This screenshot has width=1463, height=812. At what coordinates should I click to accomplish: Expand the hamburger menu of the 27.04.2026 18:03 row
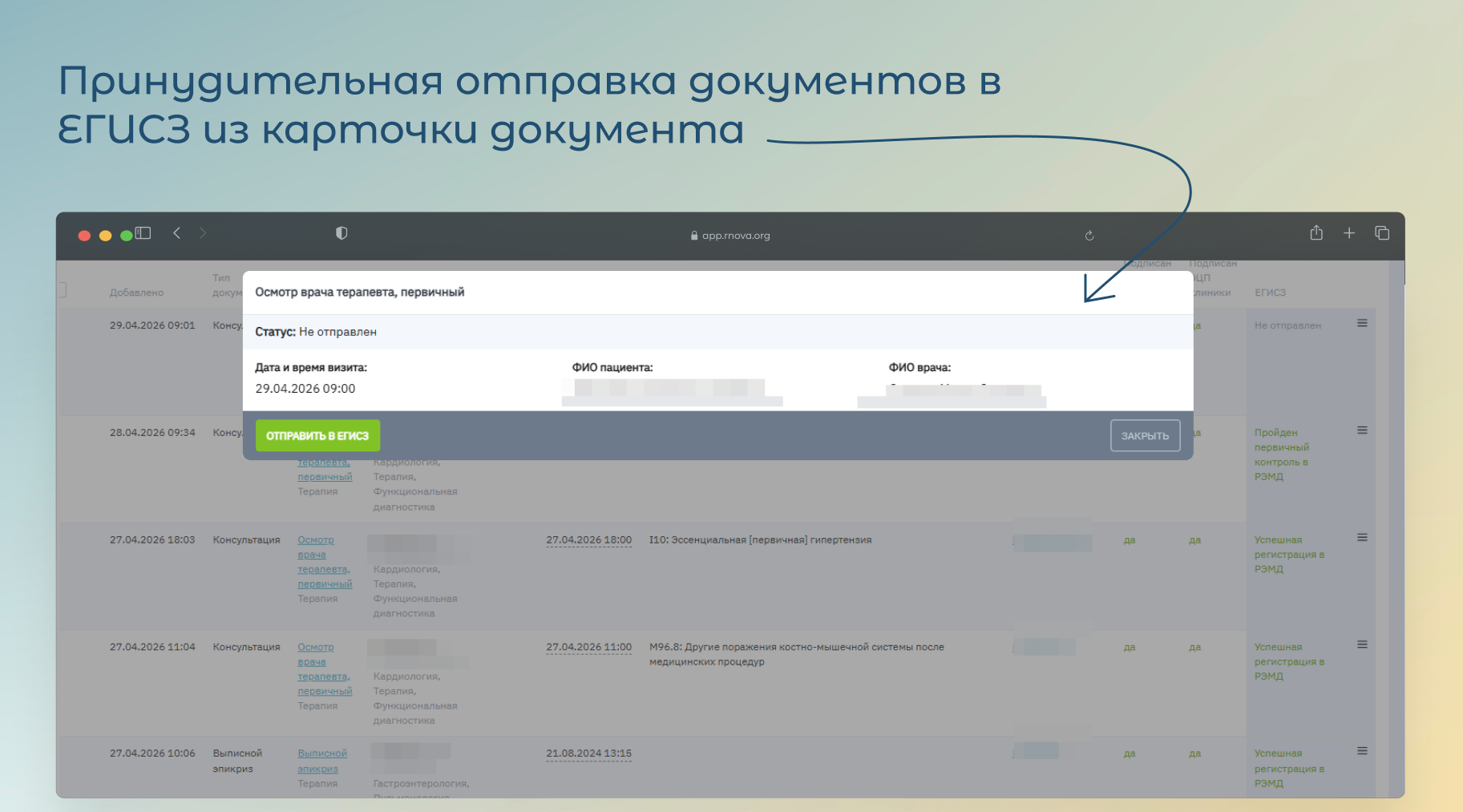[x=1362, y=537]
